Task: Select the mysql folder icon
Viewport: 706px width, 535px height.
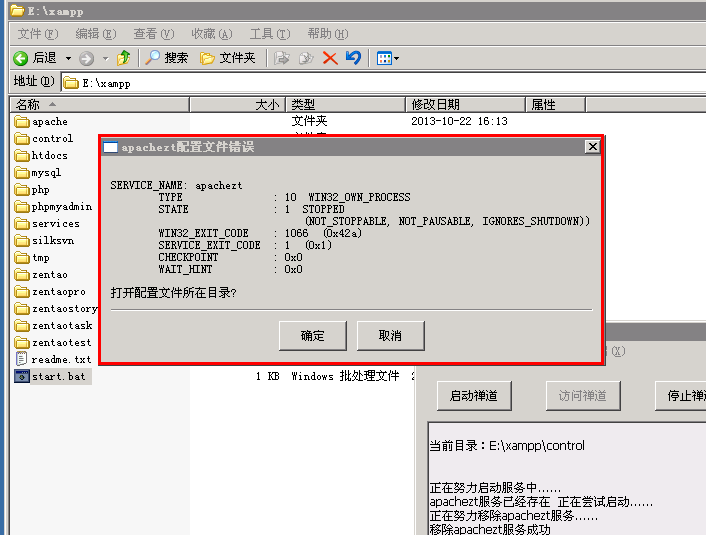Action: tap(22, 172)
